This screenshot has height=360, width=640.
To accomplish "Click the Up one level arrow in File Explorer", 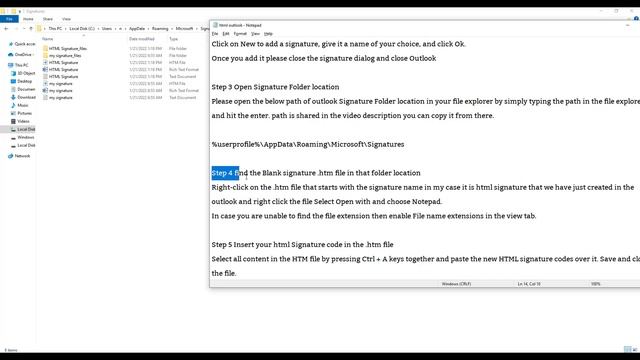I will pyautogui.click(x=31, y=29).
